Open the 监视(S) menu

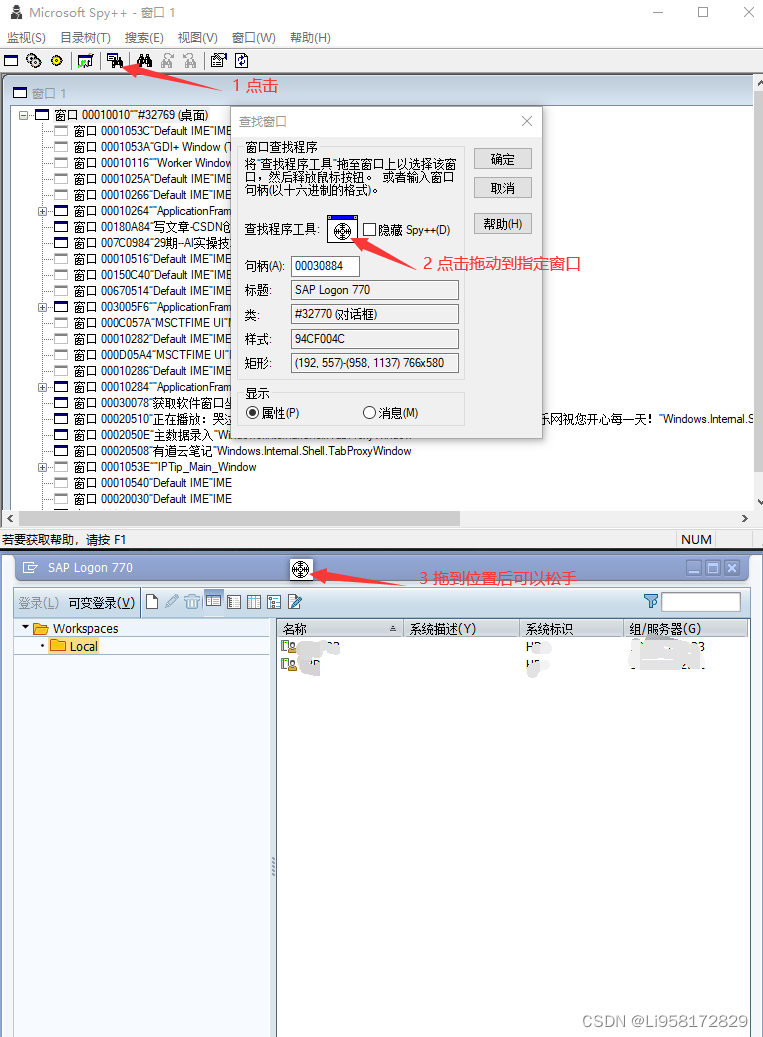tap(26, 38)
